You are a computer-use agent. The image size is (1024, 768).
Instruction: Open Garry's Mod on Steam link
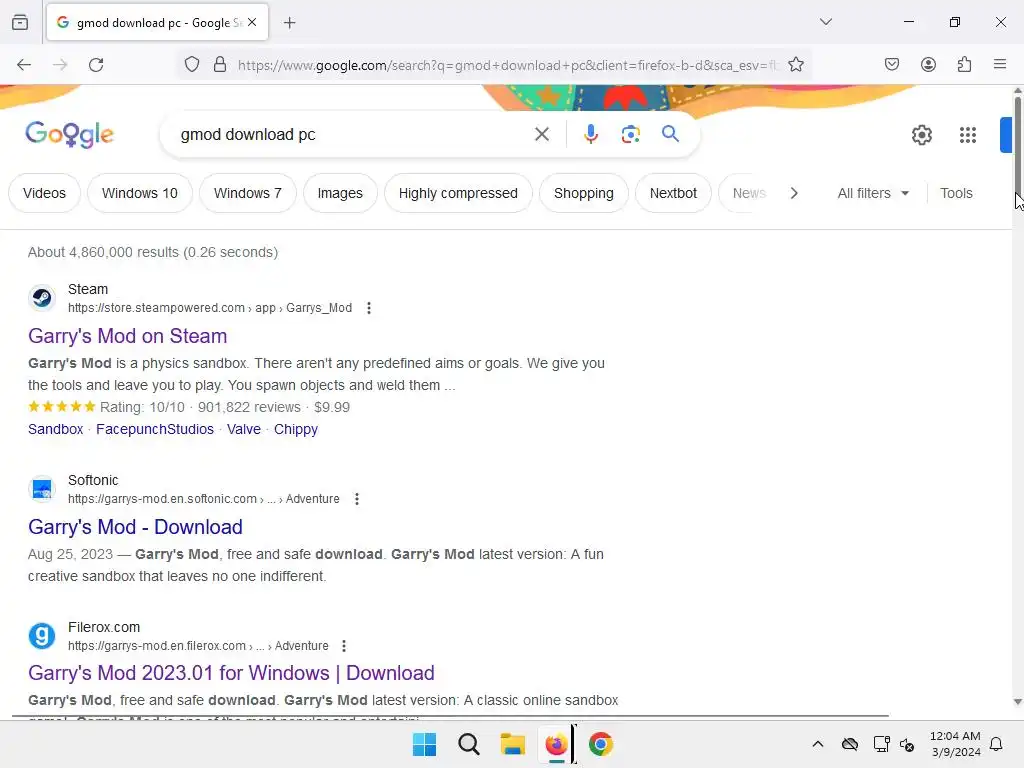[x=127, y=336]
